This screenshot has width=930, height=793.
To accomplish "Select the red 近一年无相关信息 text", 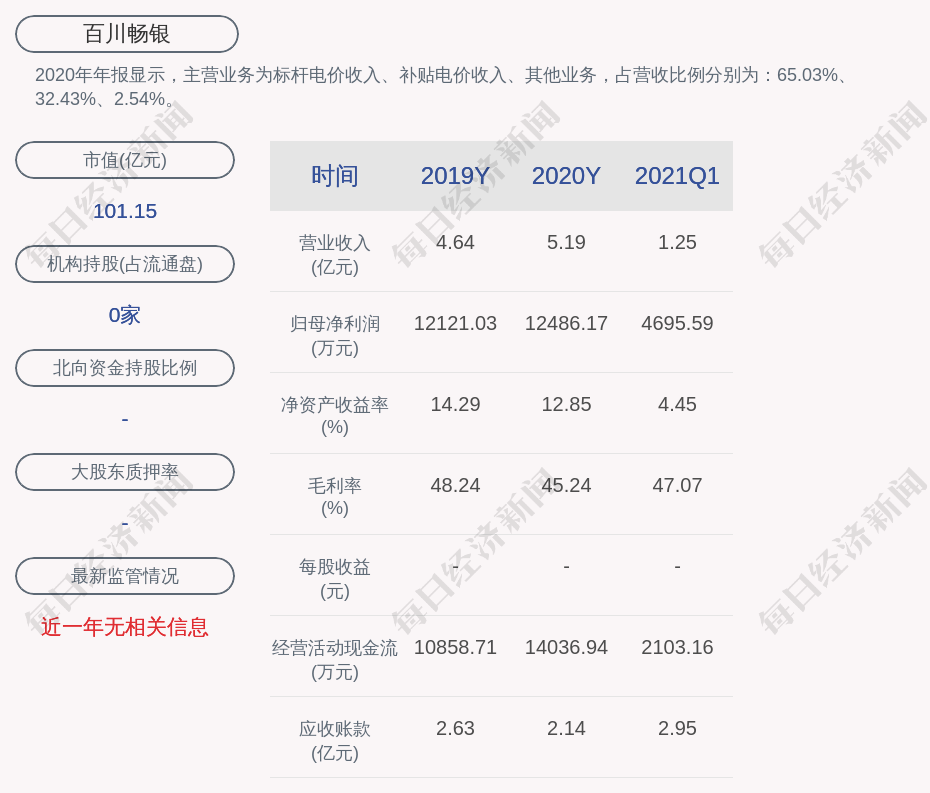I will 125,627.
